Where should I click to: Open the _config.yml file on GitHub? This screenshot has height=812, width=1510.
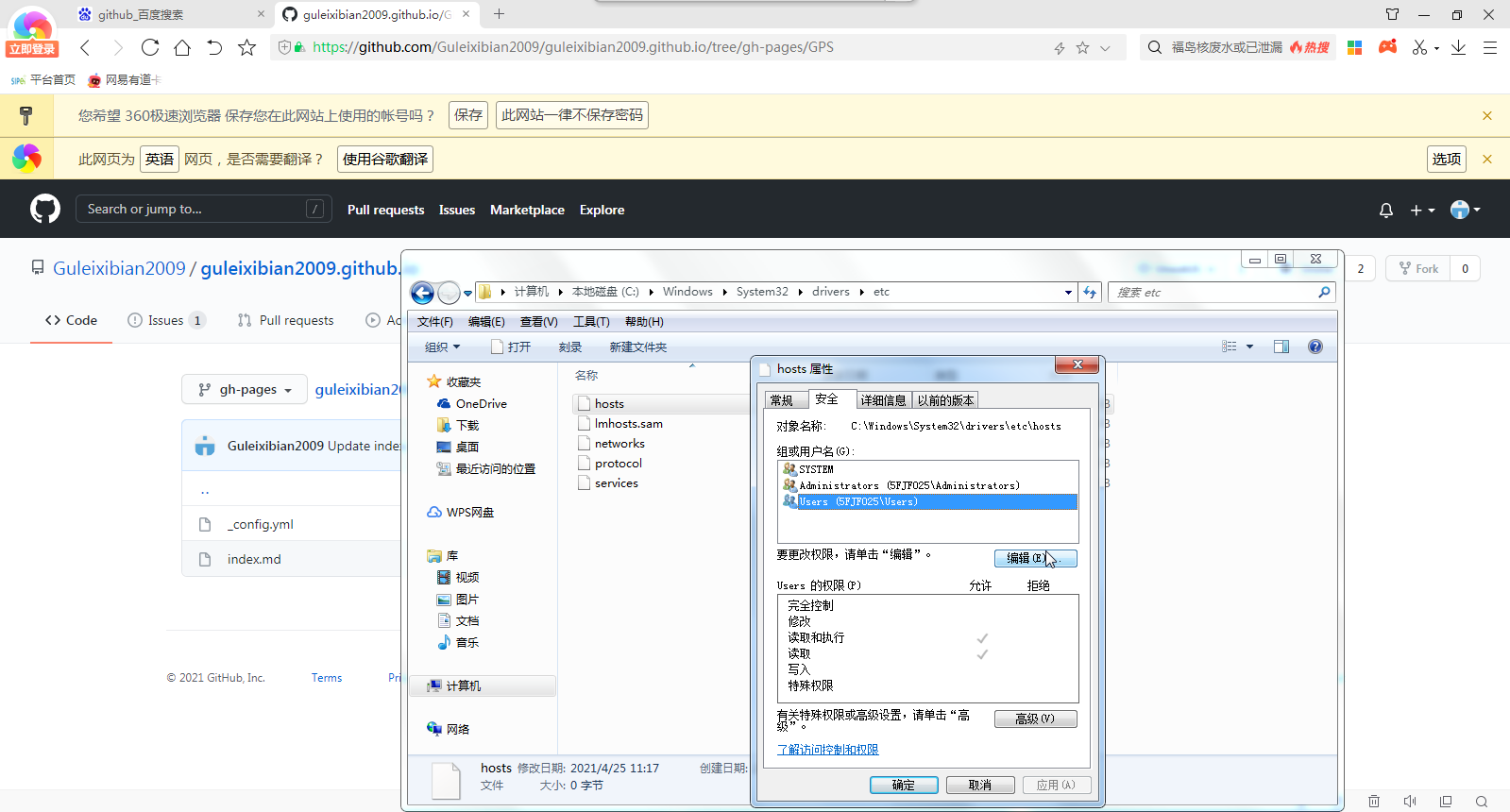pos(260,524)
